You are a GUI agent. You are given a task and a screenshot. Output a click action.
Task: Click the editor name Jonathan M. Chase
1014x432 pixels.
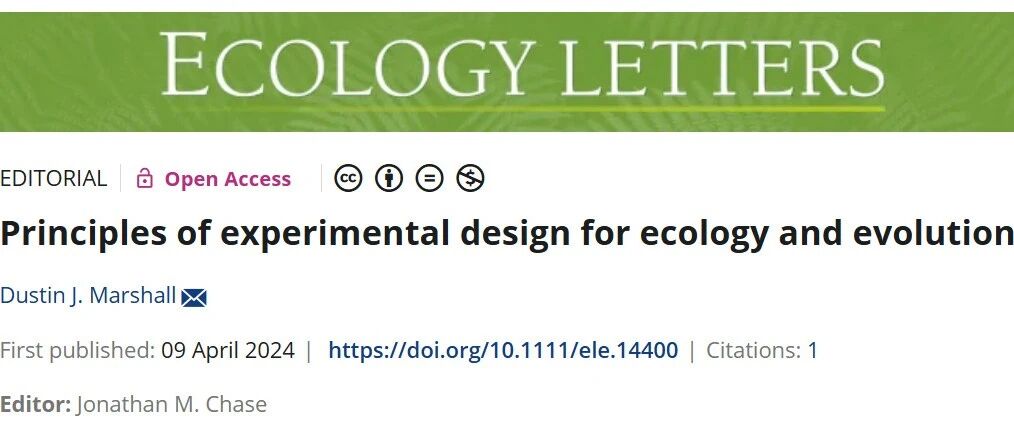point(171,405)
